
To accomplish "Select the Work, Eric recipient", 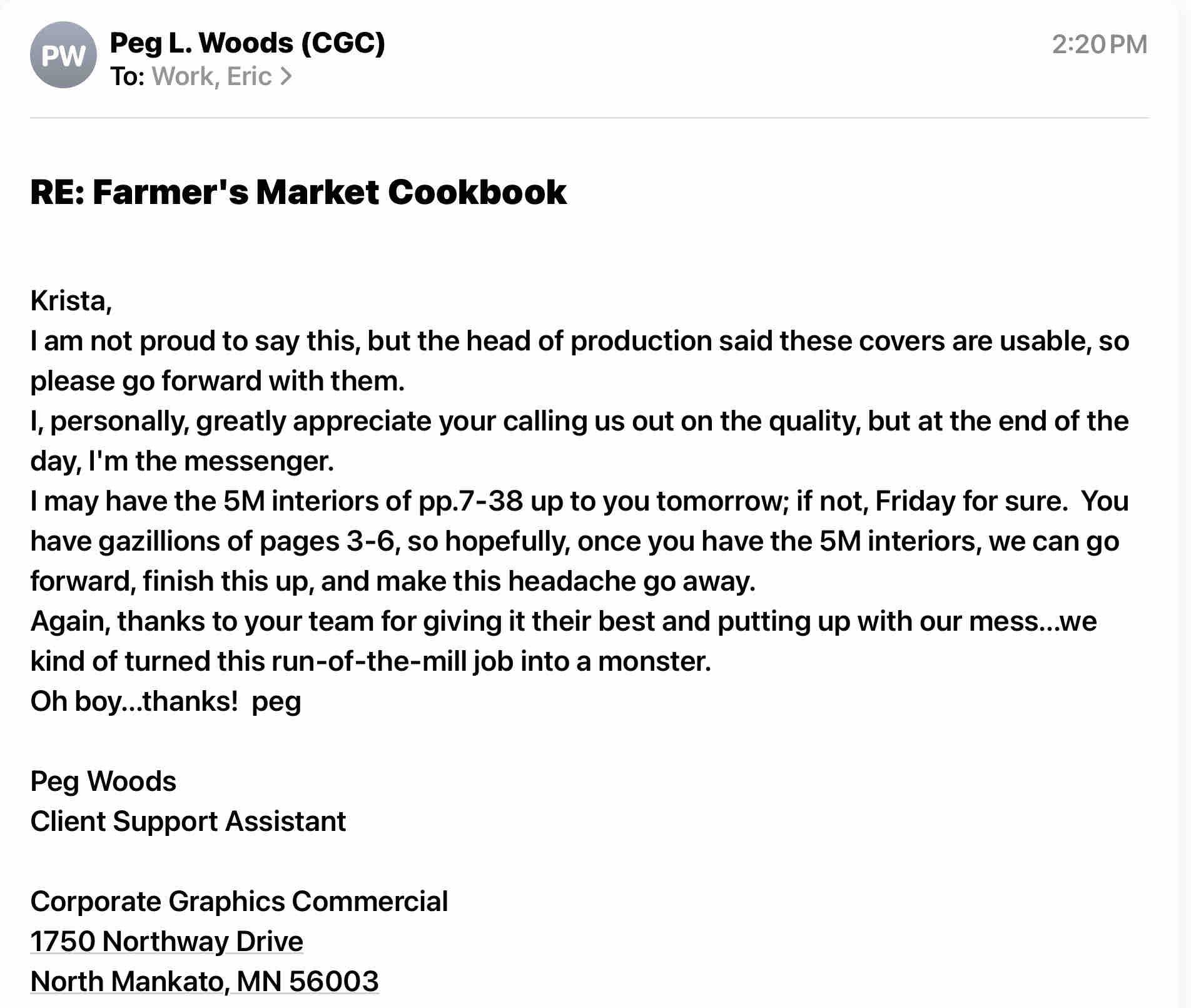I will tap(211, 76).
